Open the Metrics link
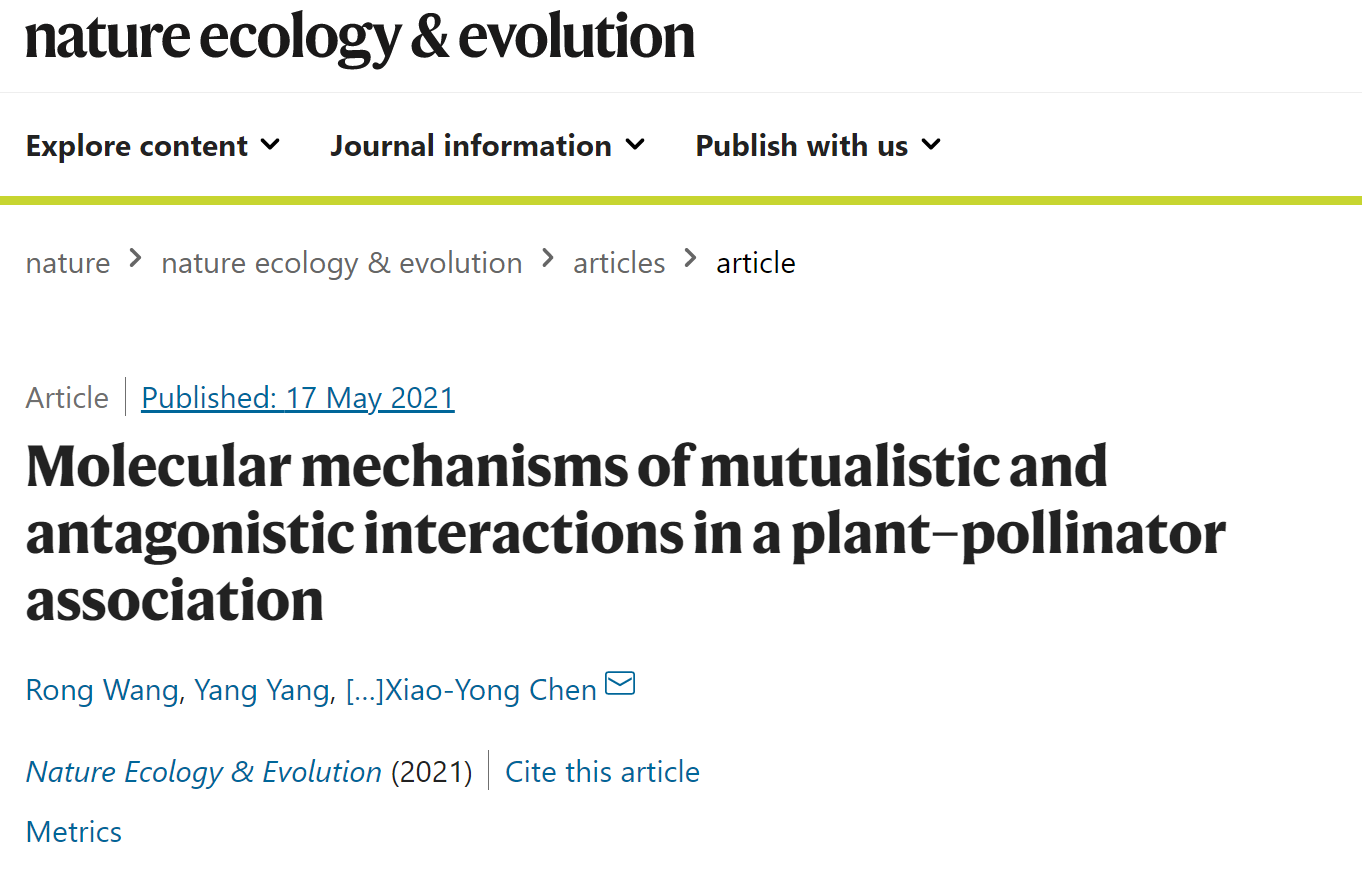 pyautogui.click(x=74, y=832)
